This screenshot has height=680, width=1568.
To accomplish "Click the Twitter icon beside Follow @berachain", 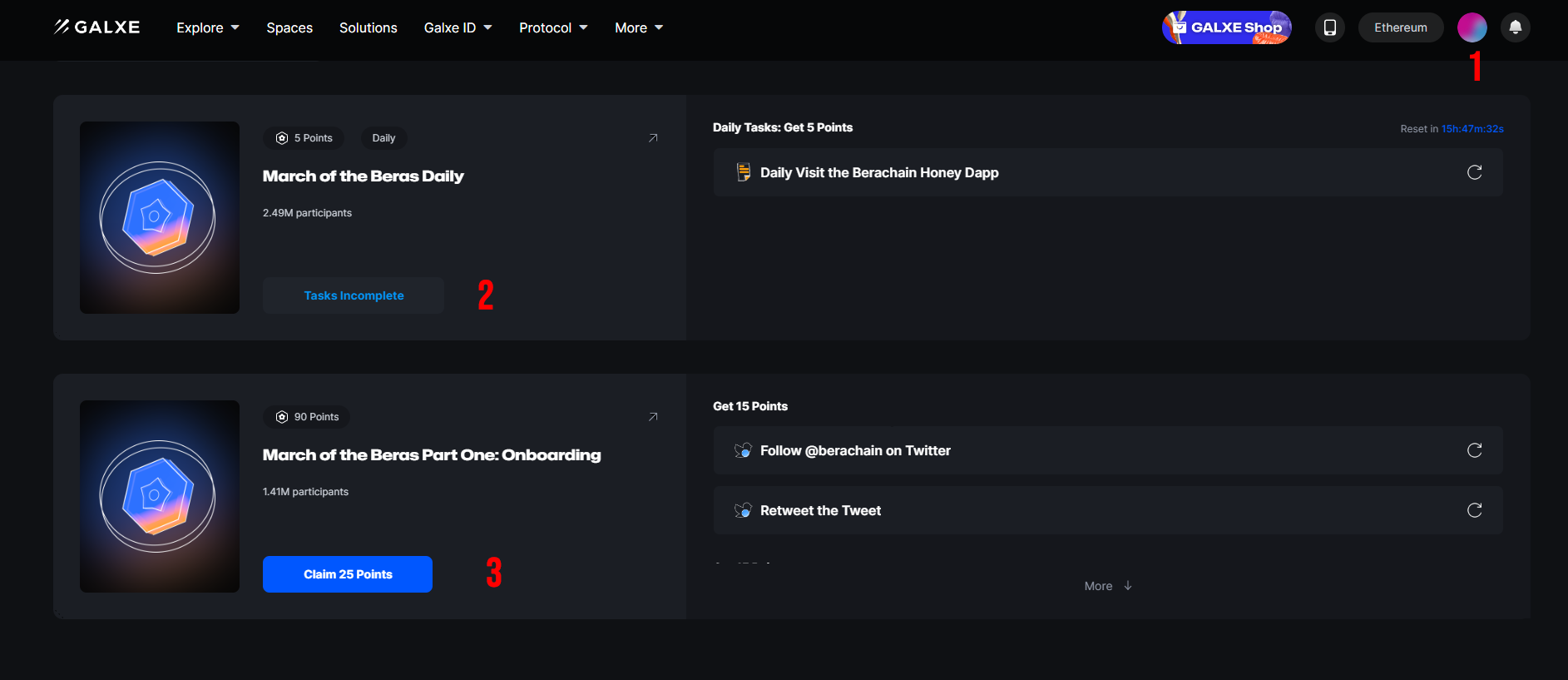I will (744, 450).
